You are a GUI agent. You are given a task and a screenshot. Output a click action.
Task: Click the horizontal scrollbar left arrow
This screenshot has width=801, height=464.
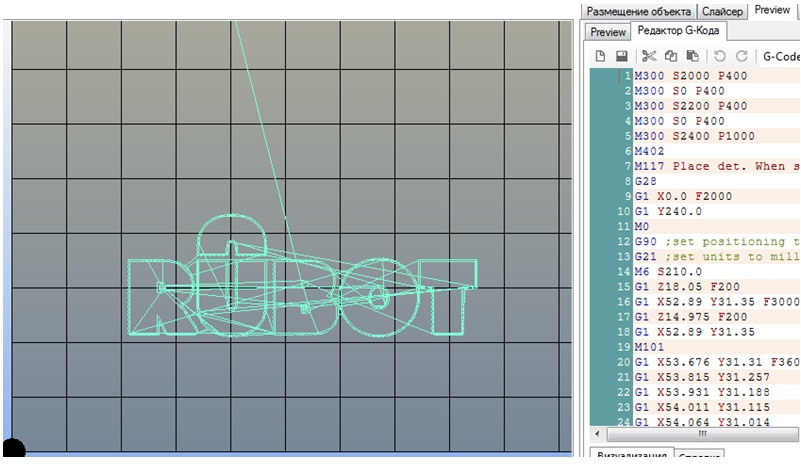pyautogui.click(x=598, y=434)
